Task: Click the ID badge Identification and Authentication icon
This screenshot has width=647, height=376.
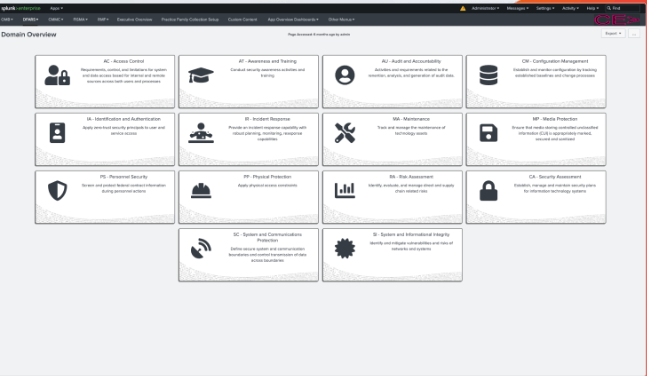Action: (57, 133)
